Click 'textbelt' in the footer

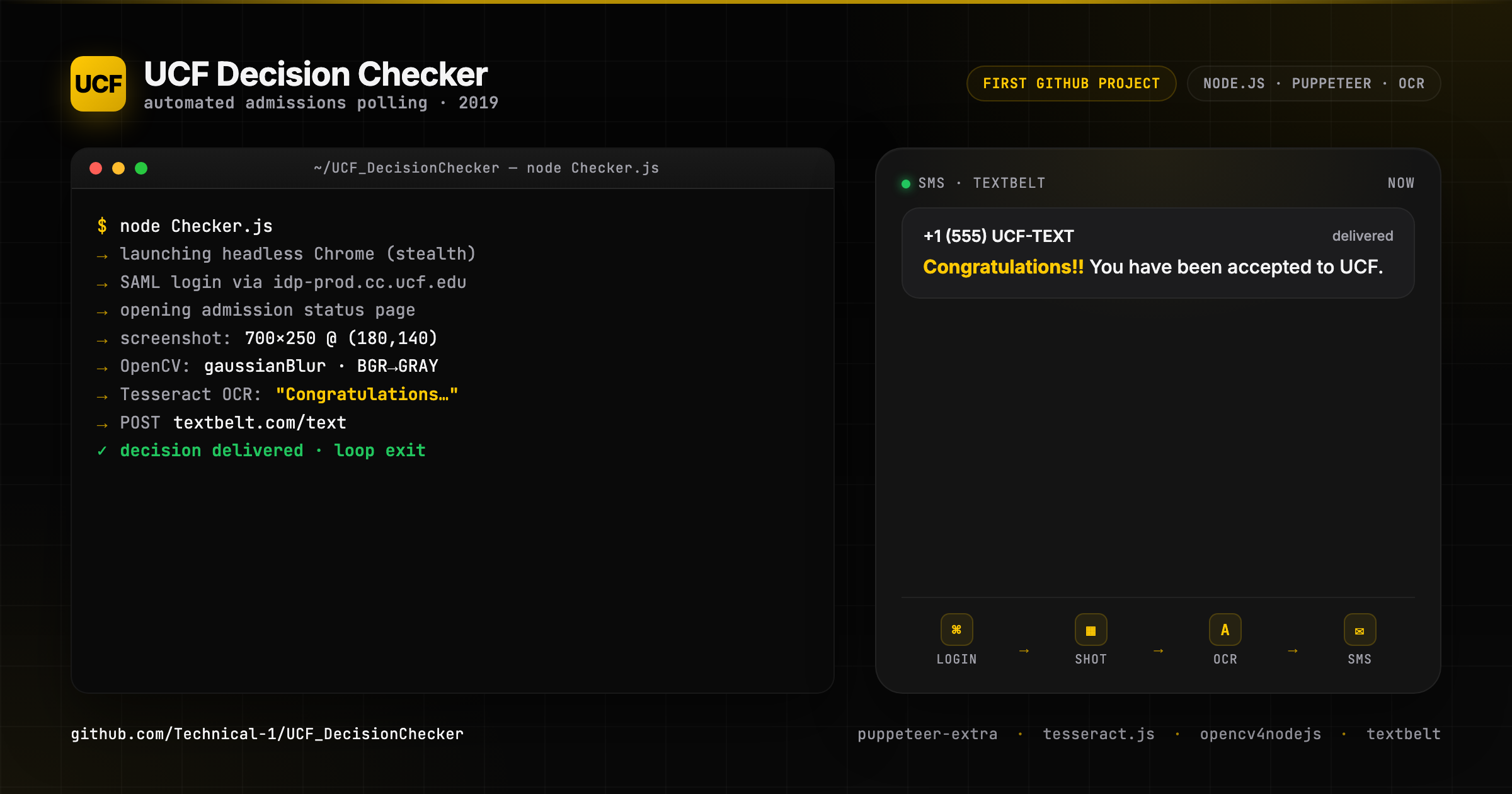pos(1404,734)
